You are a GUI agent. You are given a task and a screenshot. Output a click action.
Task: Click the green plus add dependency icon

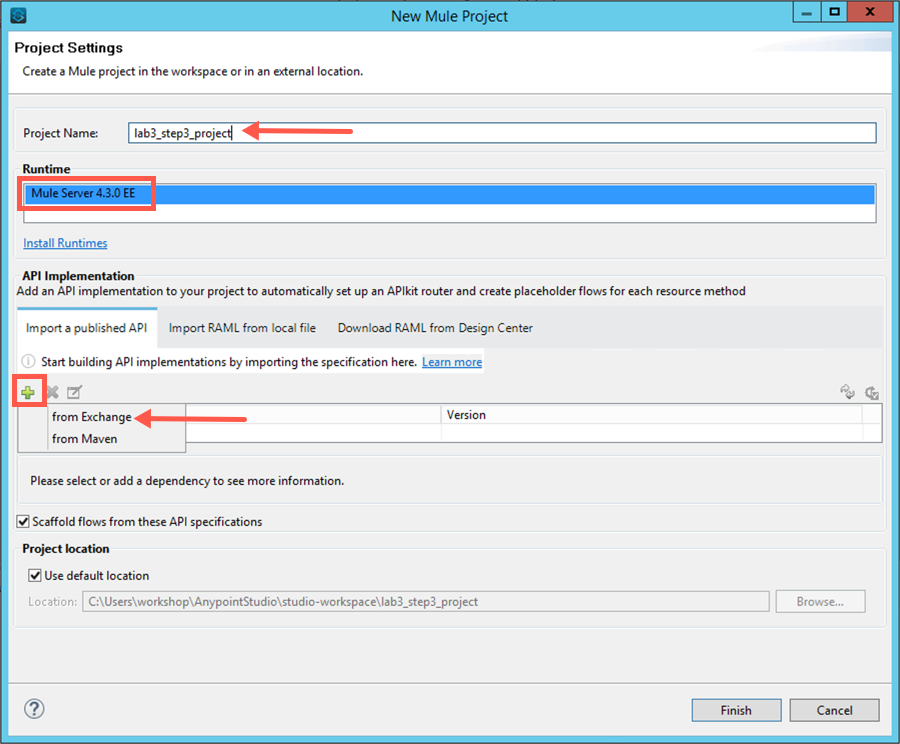click(28, 393)
